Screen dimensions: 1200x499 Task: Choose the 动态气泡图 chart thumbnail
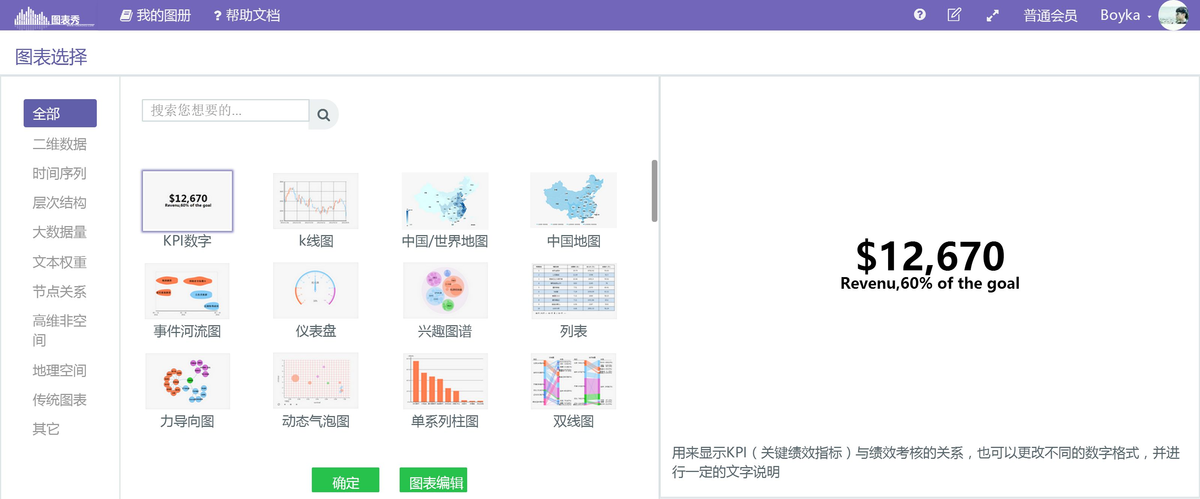316,381
